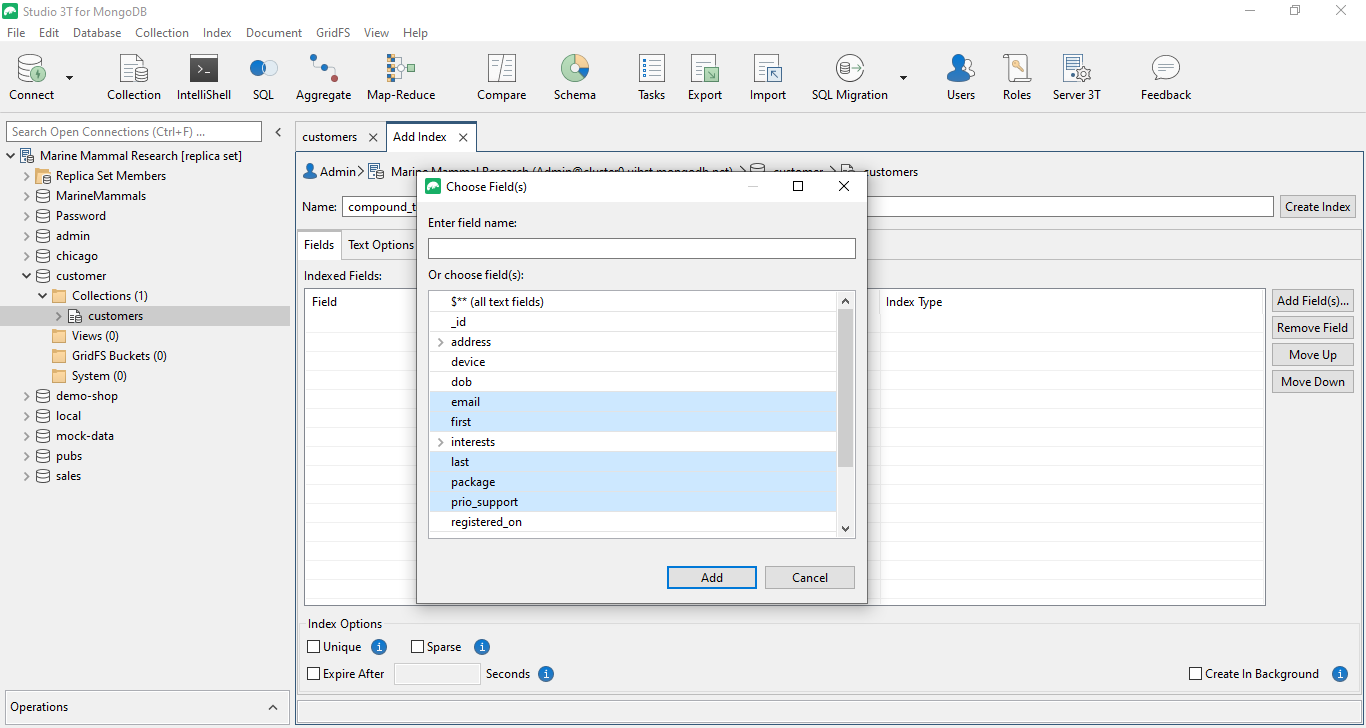Open the Users manager
Screen dimensions: 1366x728
coord(960,75)
